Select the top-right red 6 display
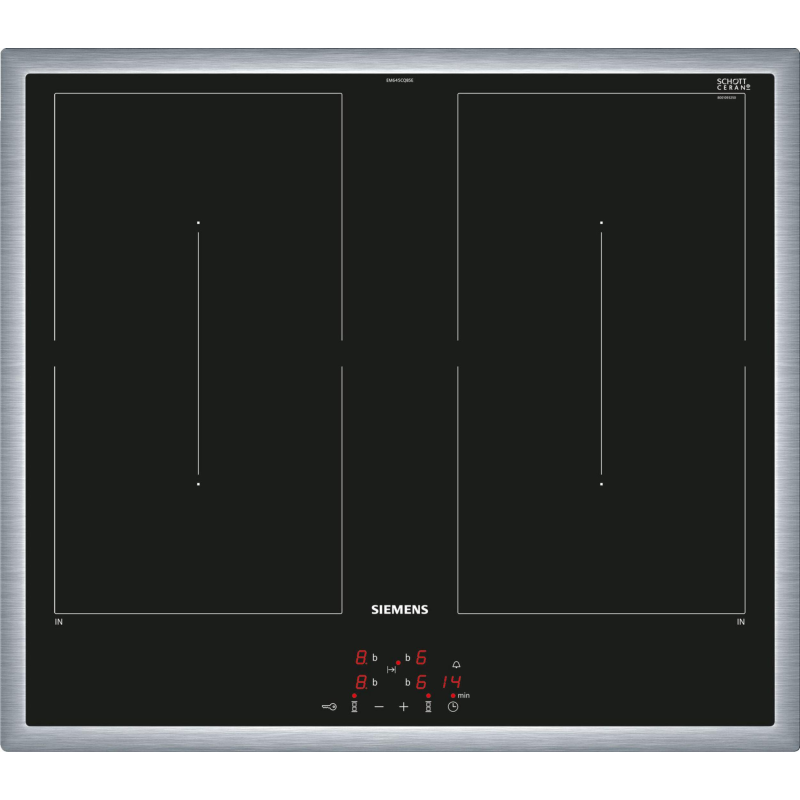Image resolution: width=800 pixels, height=800 pixels. pyautogui.click(x=422, y=658)
